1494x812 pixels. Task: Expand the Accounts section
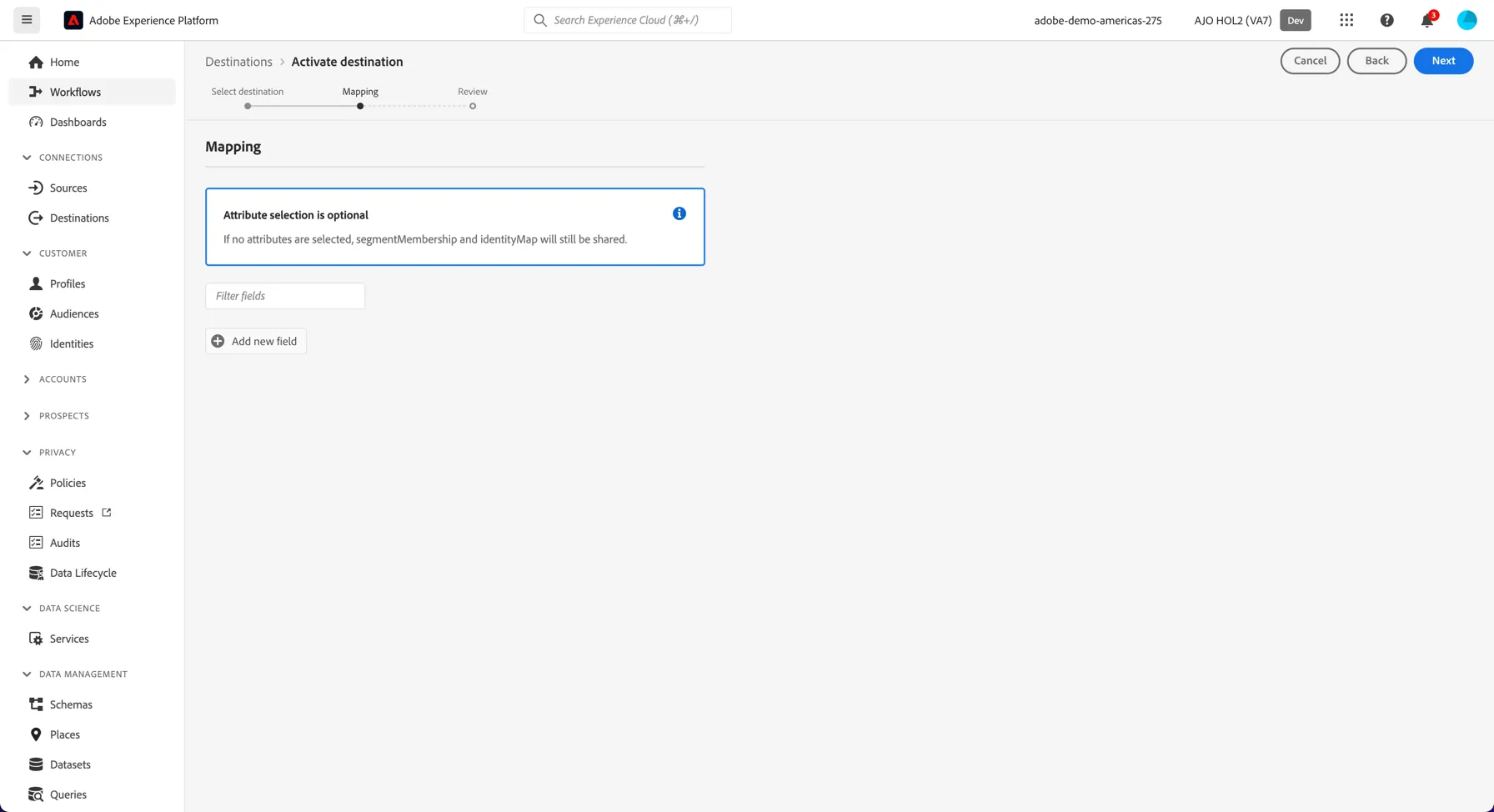pyautogui.click(x=27, y=379)
